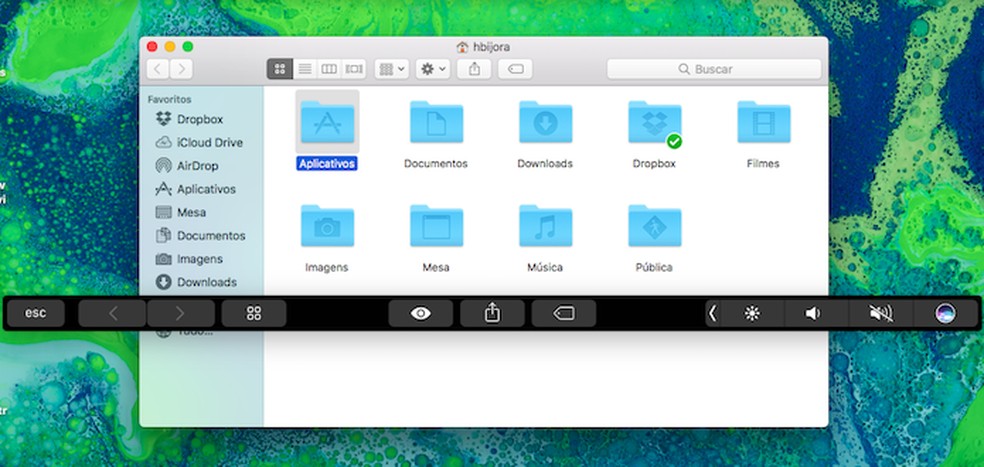This screenshot has width=984, height=467.
Task: Toggle Quick Look eye in the Touch Bar
Action: 421,313
